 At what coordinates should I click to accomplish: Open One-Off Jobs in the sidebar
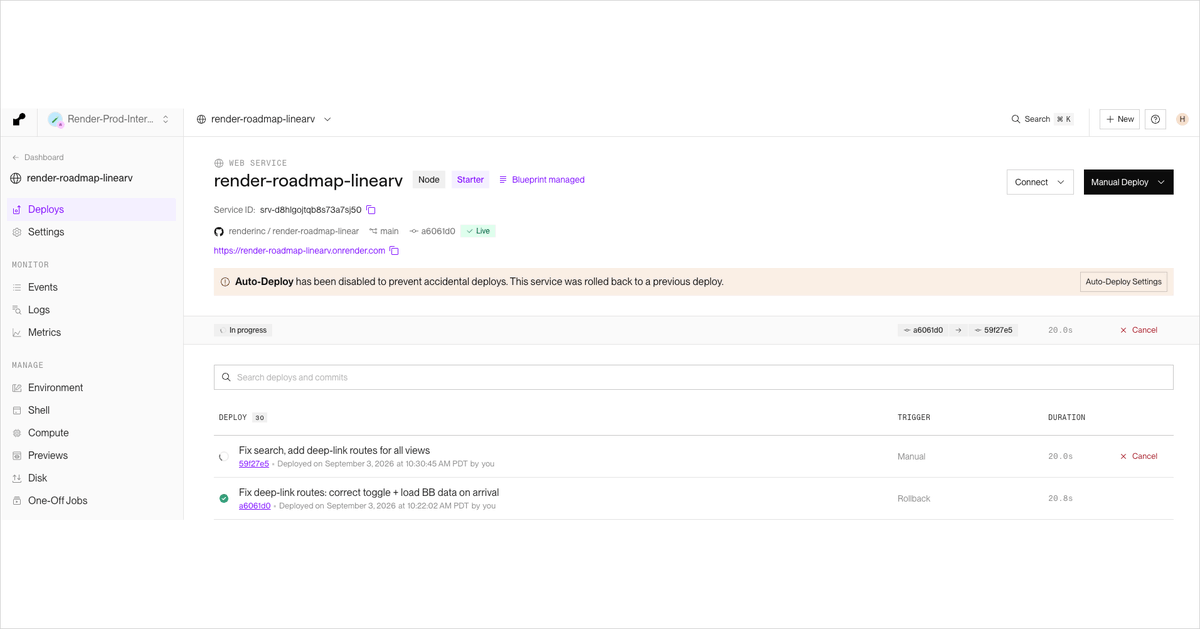point(92,501)
